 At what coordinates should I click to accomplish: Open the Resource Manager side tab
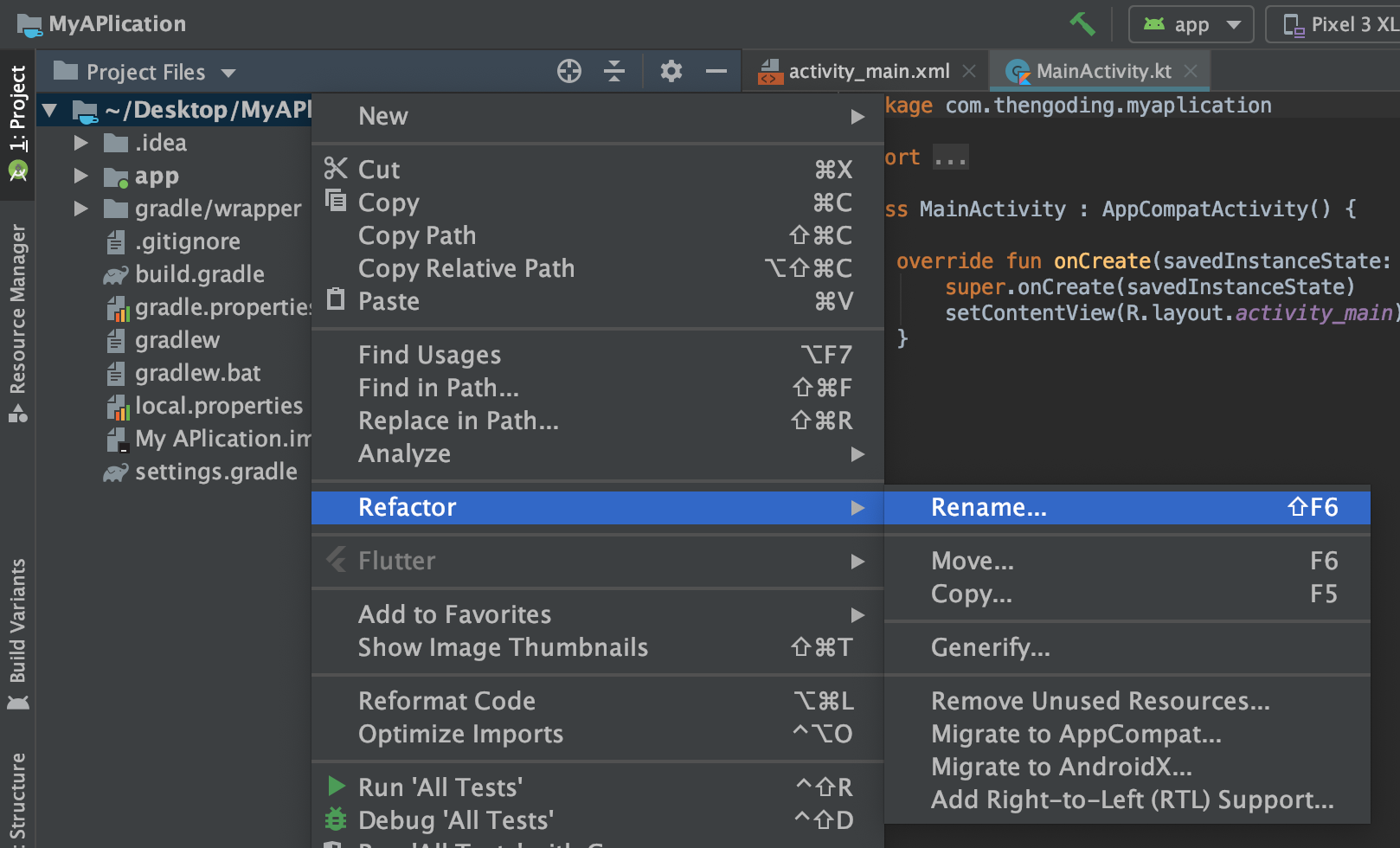coord(17,322)
